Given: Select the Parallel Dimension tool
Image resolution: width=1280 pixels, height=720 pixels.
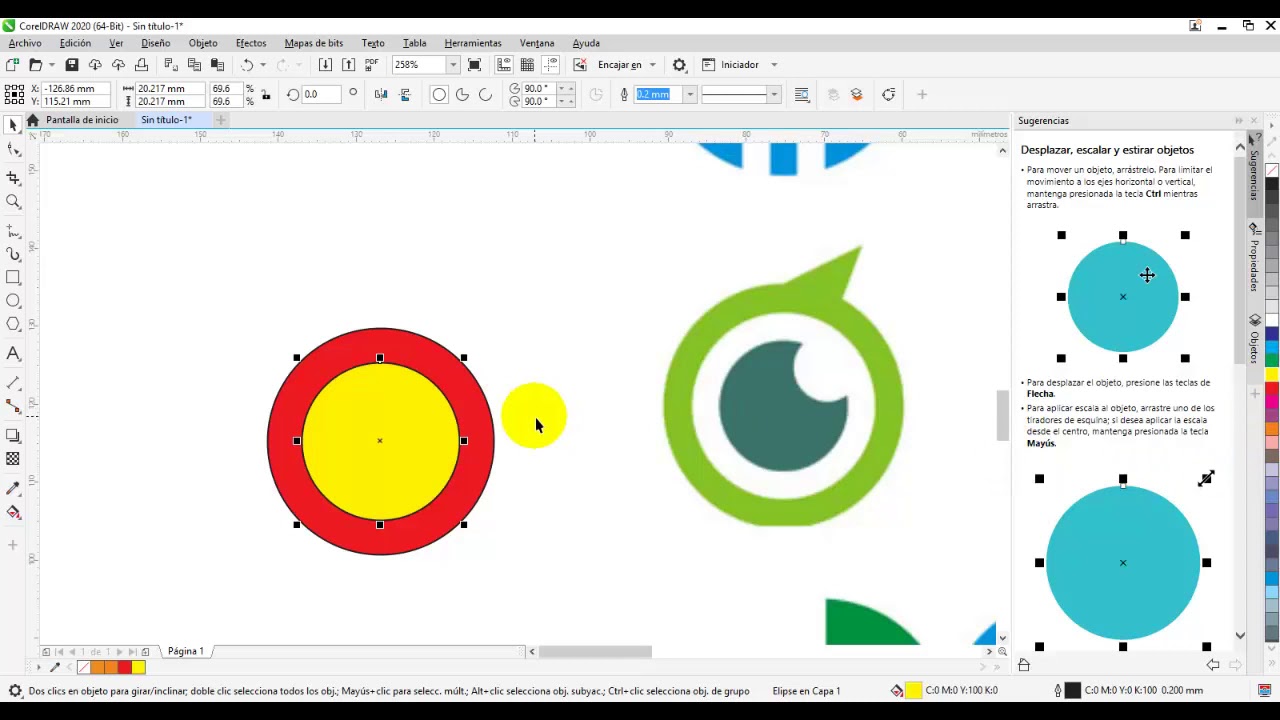Looking at the screenshot, I should pos(13,383).
